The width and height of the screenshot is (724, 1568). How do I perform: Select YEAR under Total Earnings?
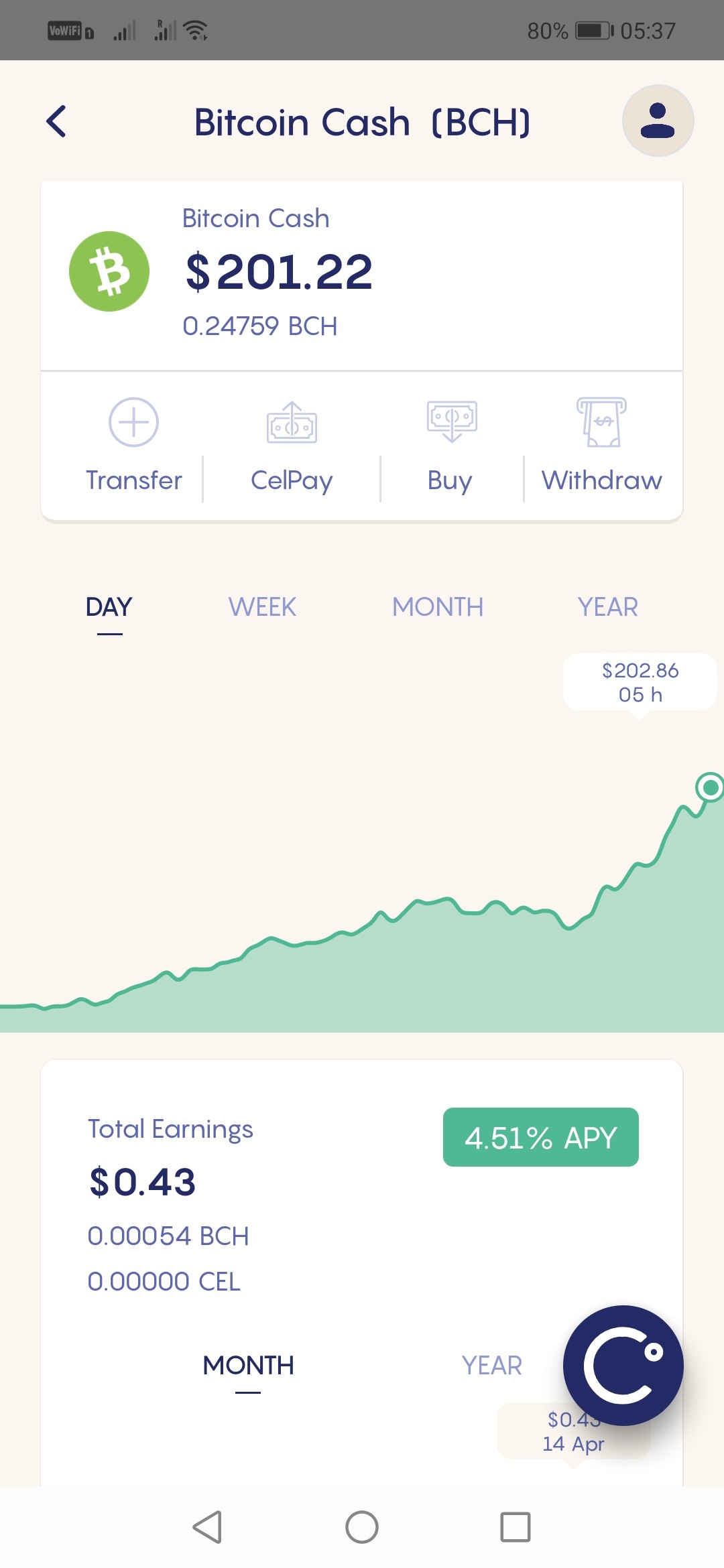coord(491,1365)
